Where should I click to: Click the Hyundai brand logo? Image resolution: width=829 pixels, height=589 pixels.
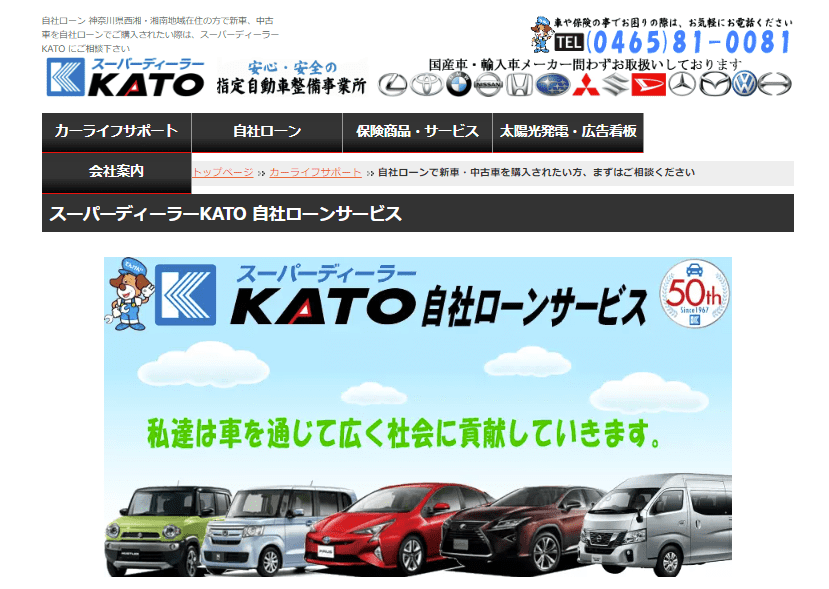point(775,85)
